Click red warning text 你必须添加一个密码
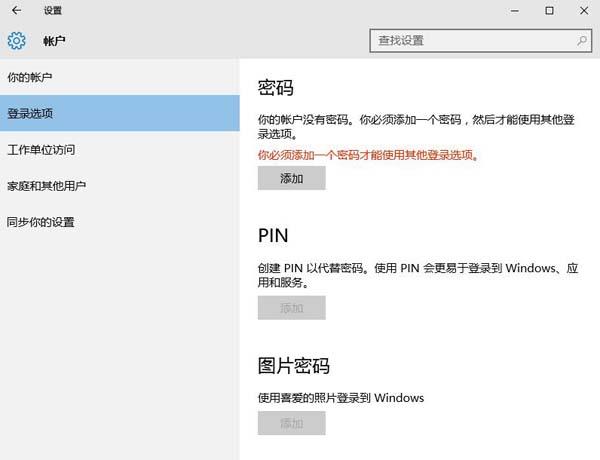The width and height of the screenshot is (600, 460). coord(368,155)
